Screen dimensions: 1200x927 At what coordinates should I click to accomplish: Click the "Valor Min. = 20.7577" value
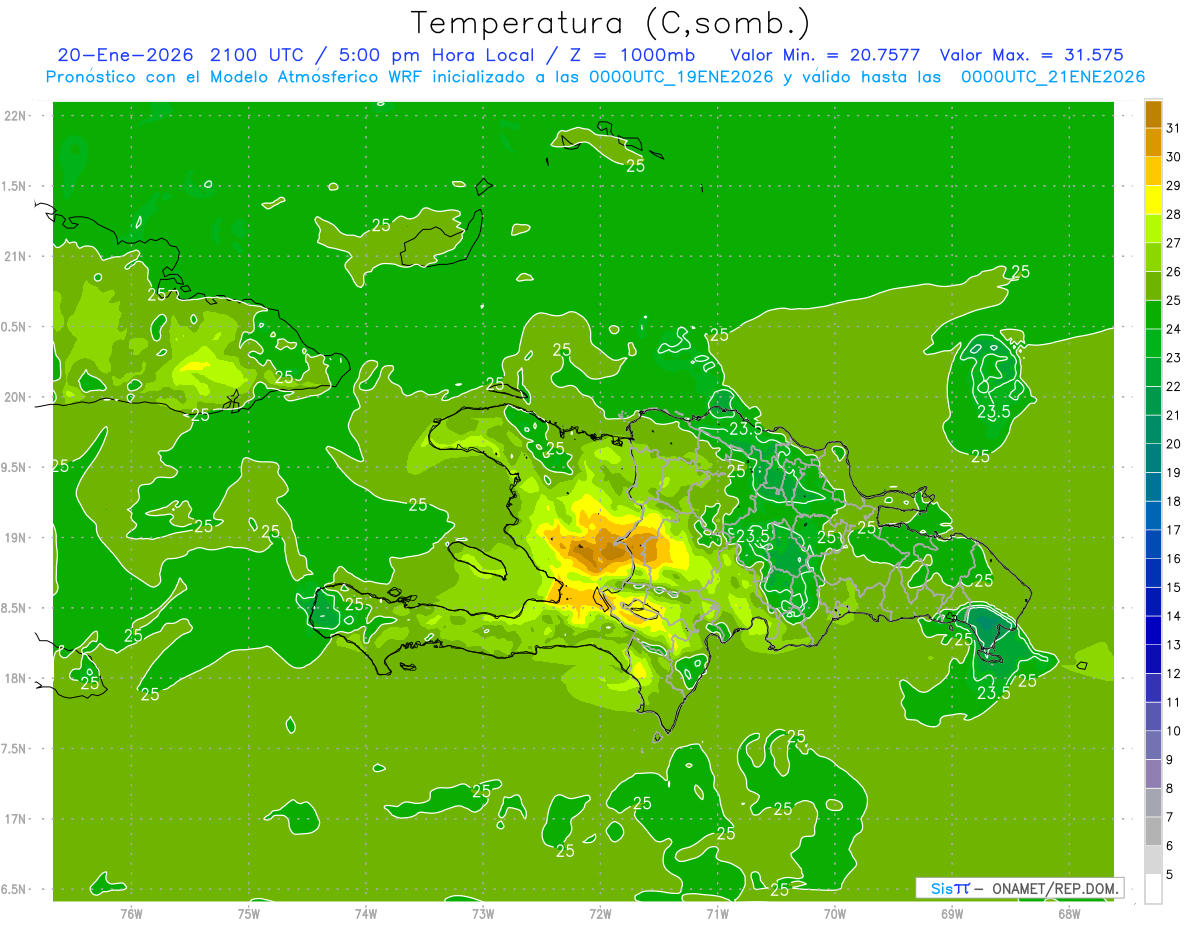point(825,55)
